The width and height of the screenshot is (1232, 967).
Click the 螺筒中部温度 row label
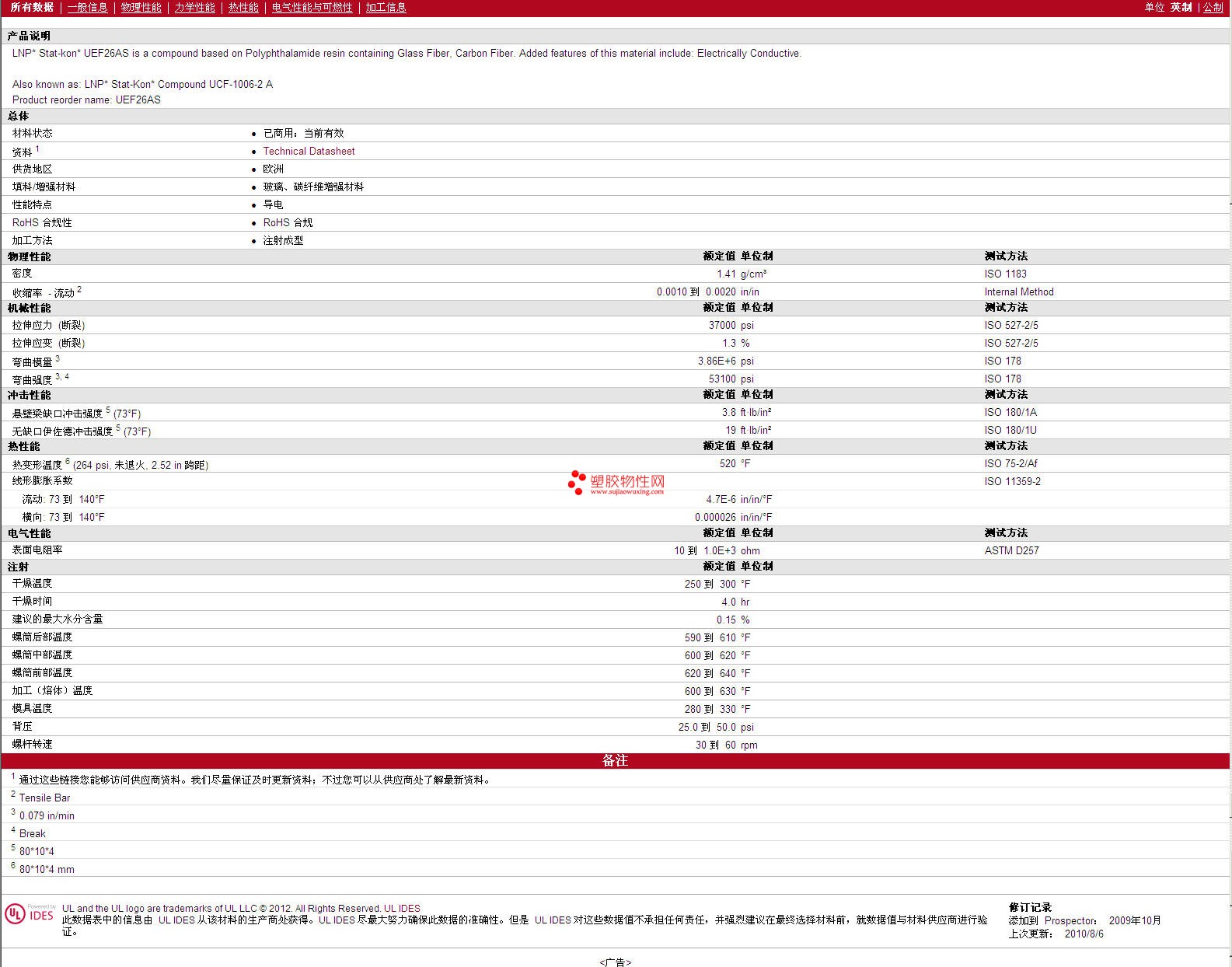(x=43, y=655)
